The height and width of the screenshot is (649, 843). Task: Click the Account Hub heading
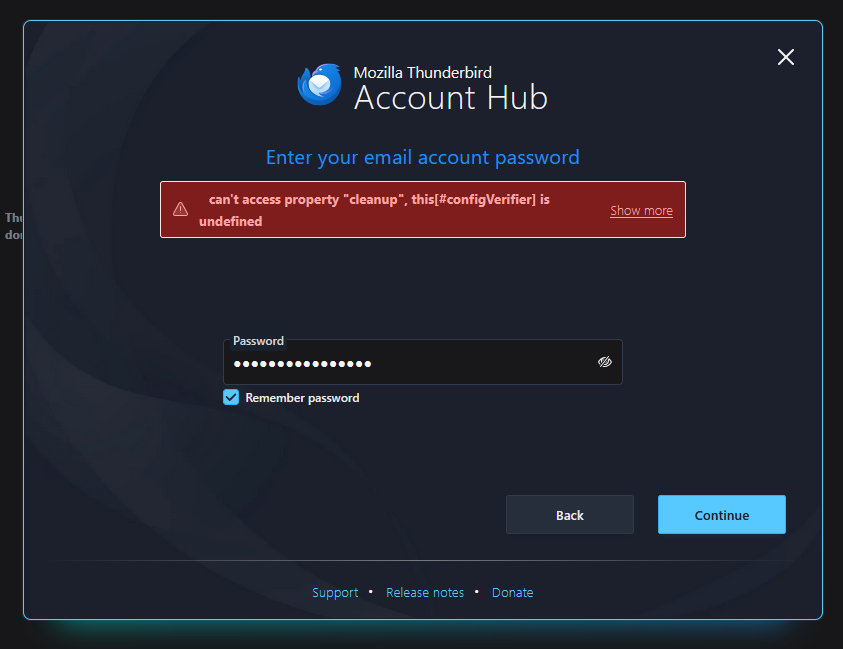pos(451,98)
